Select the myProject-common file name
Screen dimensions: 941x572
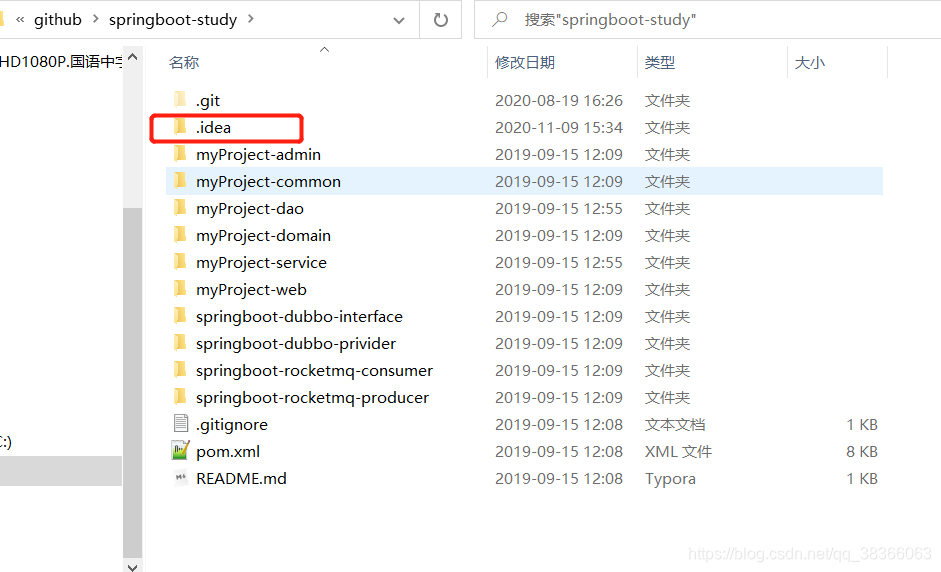[x=268, y=181]
